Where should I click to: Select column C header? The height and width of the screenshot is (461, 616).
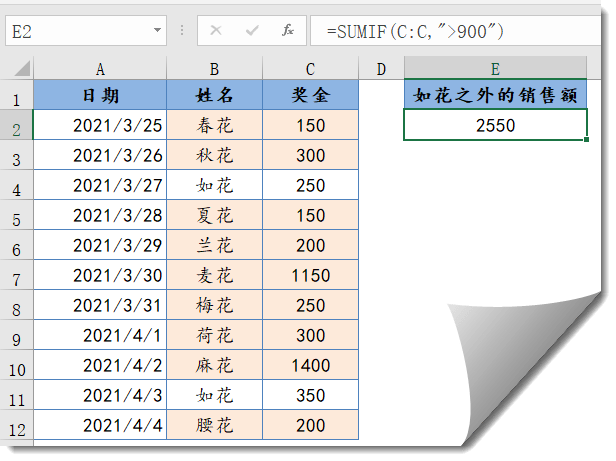point(310,68)
